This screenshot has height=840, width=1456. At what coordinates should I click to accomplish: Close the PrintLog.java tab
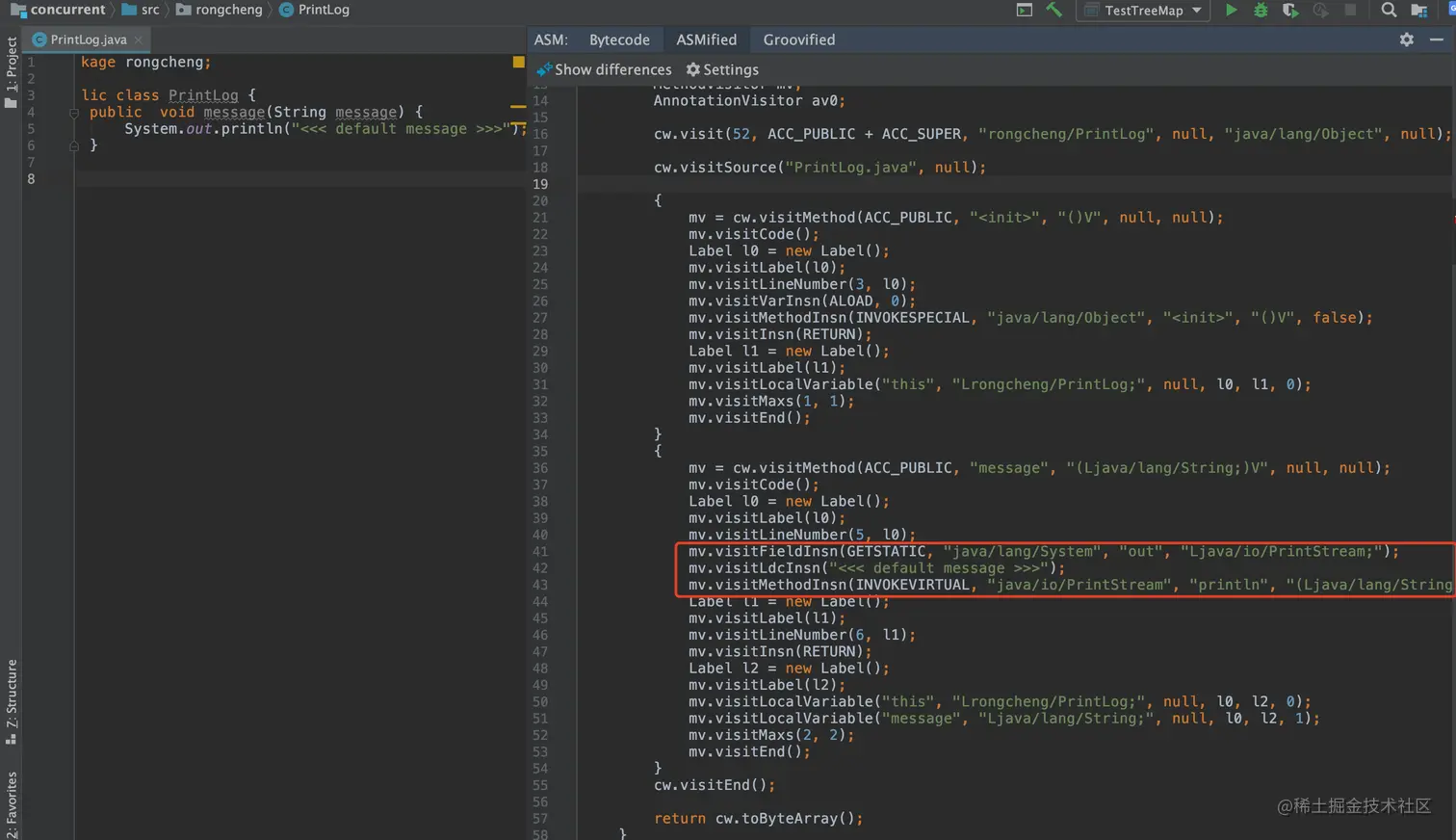click(139, 39)
